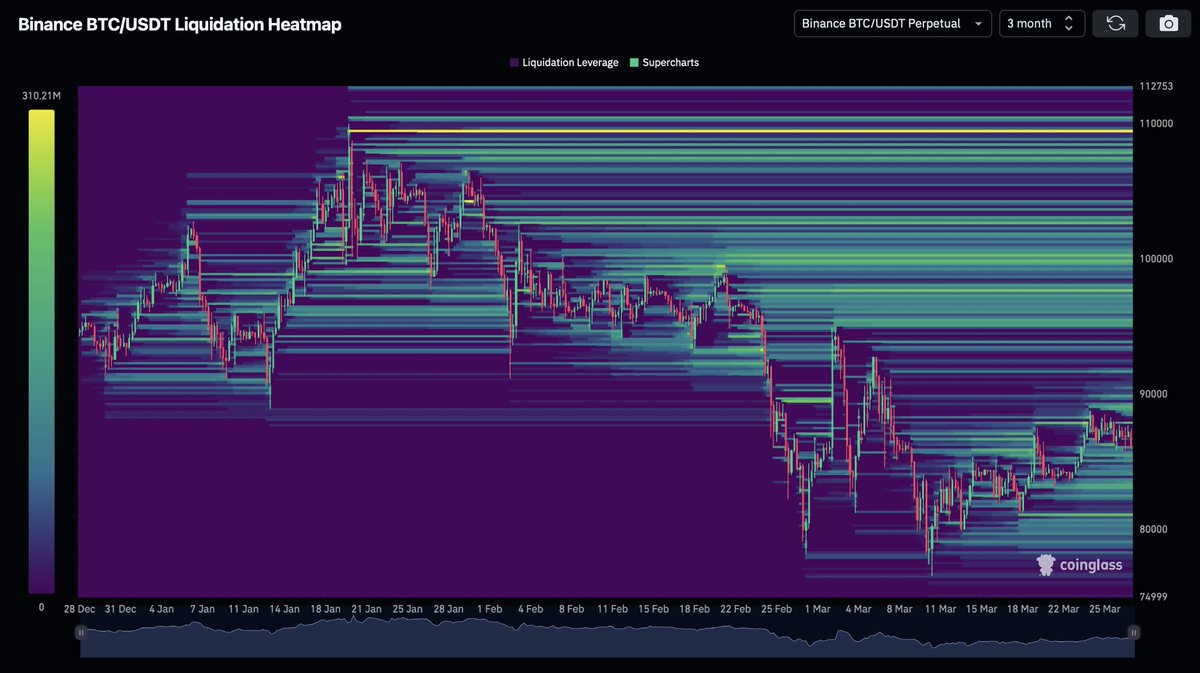Click the 18 Mar date axis label
The image size is (1200, 673).
tap(1022, 608)
